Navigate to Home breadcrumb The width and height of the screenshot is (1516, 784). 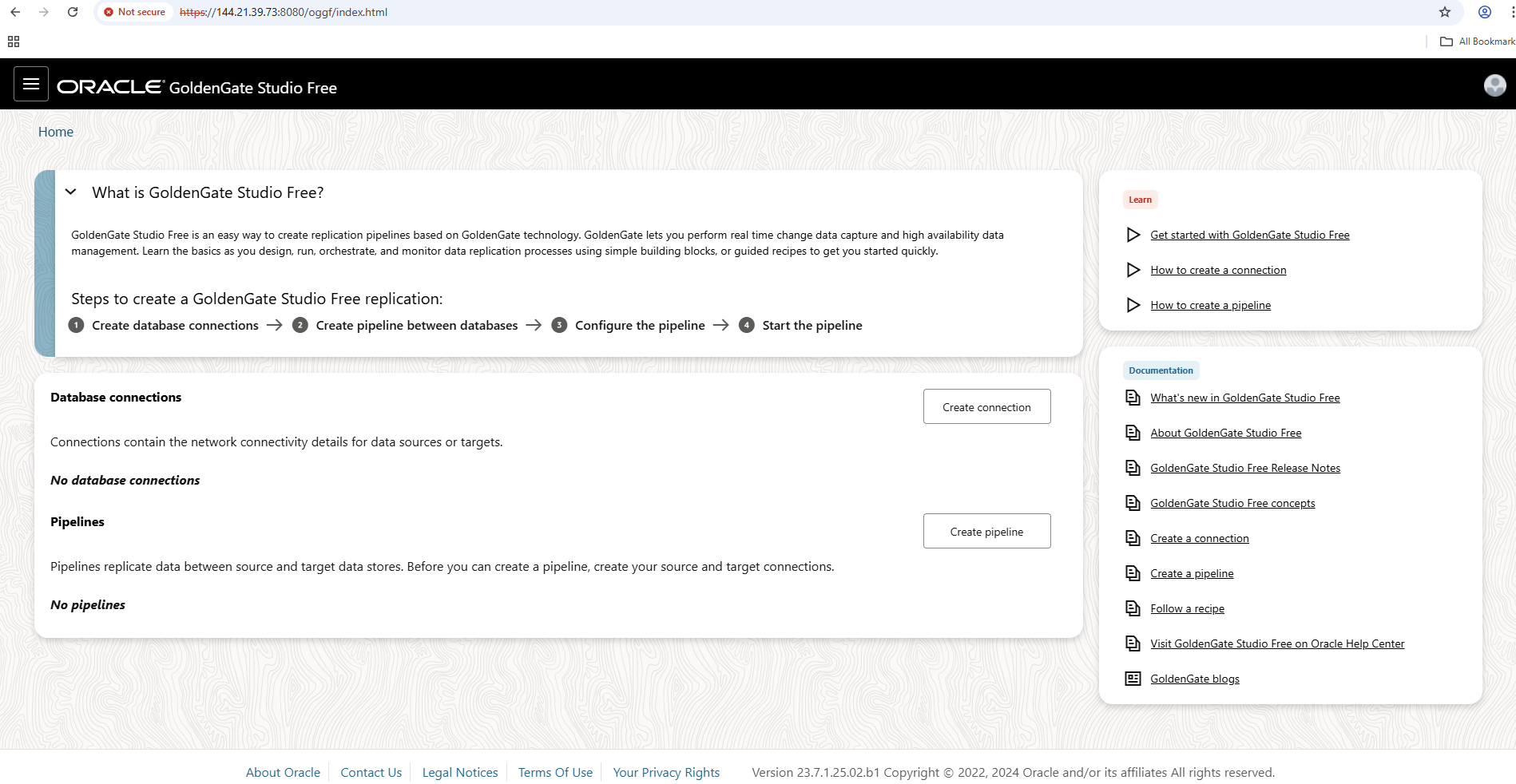(55, 131)
